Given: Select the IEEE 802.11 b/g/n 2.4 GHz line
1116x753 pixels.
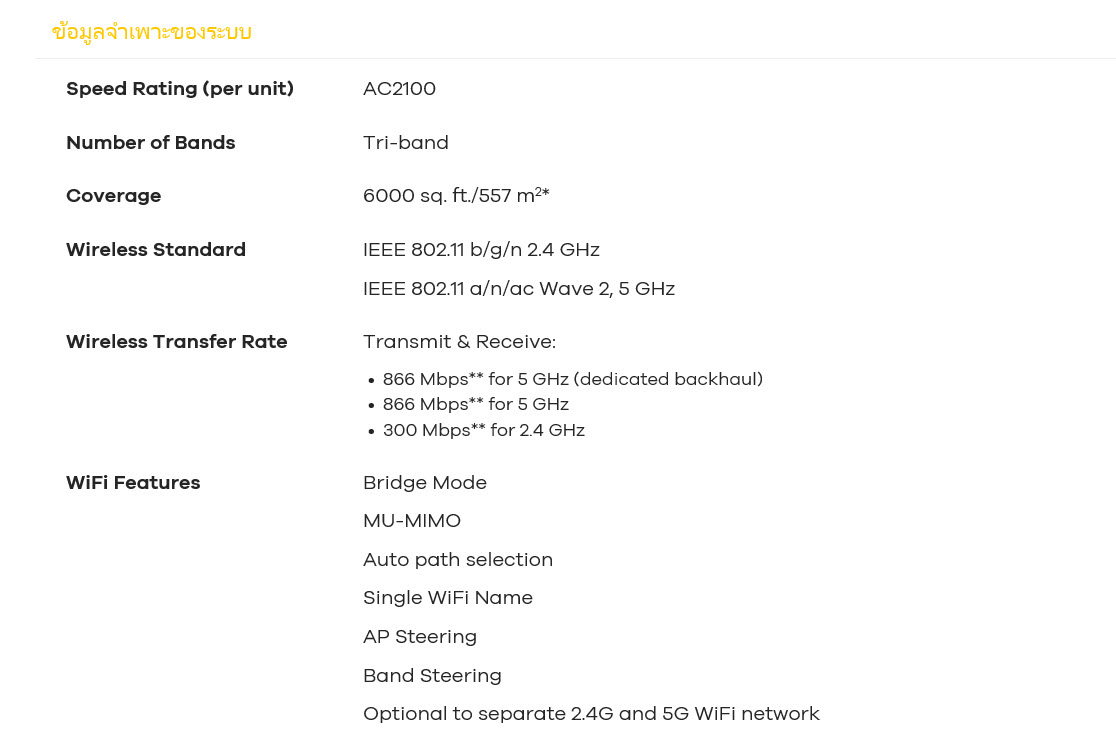Looking at the screenshot, I should (x=481, y=250).
